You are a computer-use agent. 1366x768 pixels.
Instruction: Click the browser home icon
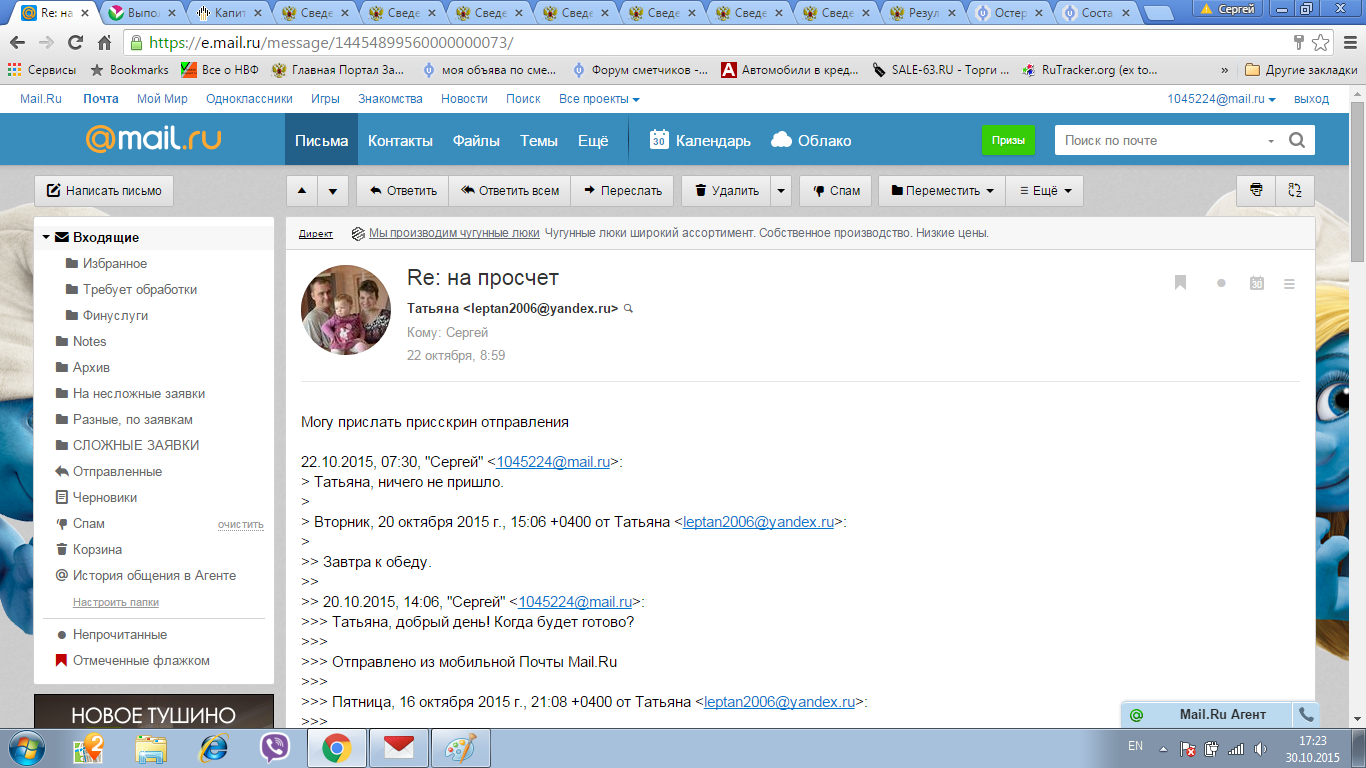(104, 43)
